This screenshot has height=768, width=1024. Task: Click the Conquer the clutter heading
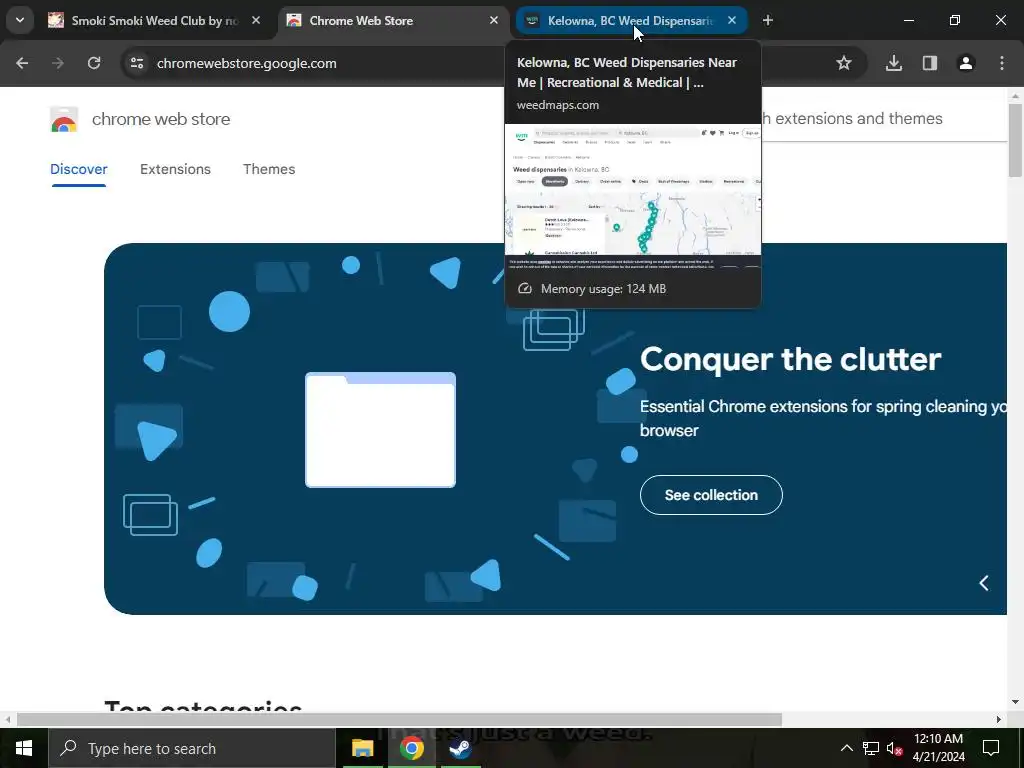[x=790, y=359]
